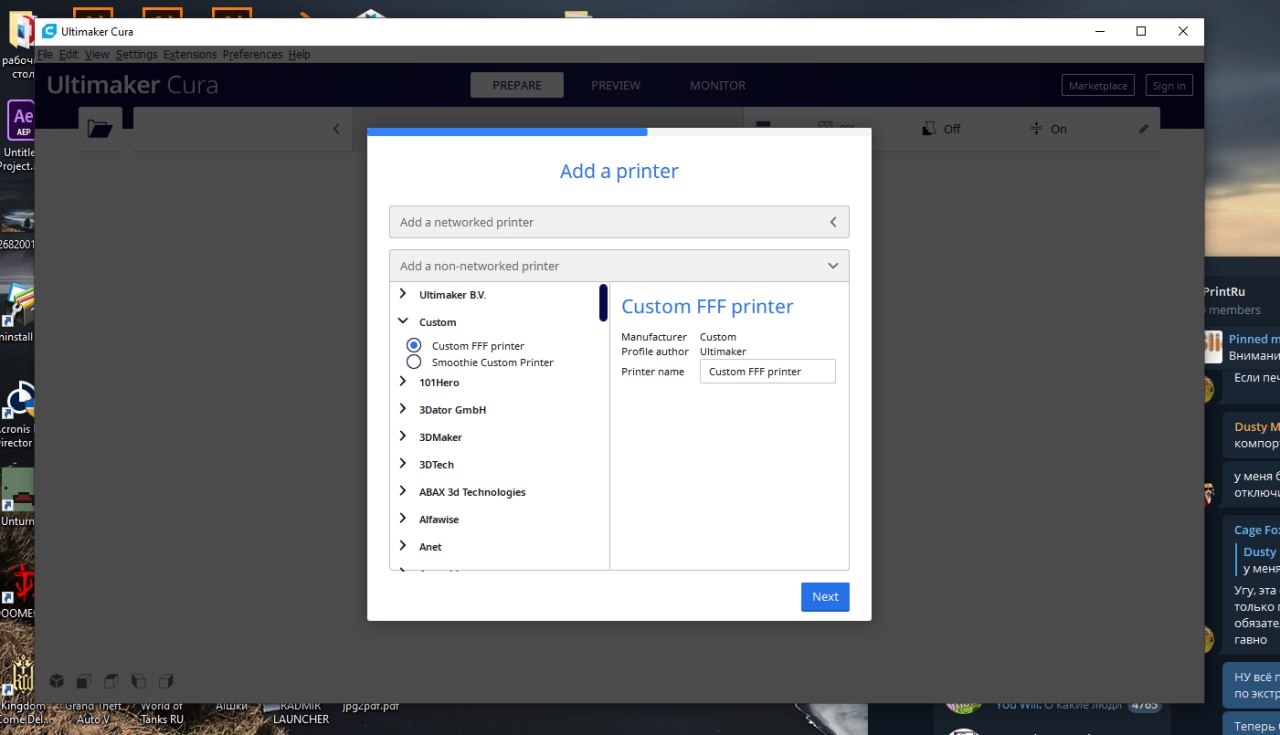
Task: Click the Pinned message in the chat window
Action: [1240, 347]
